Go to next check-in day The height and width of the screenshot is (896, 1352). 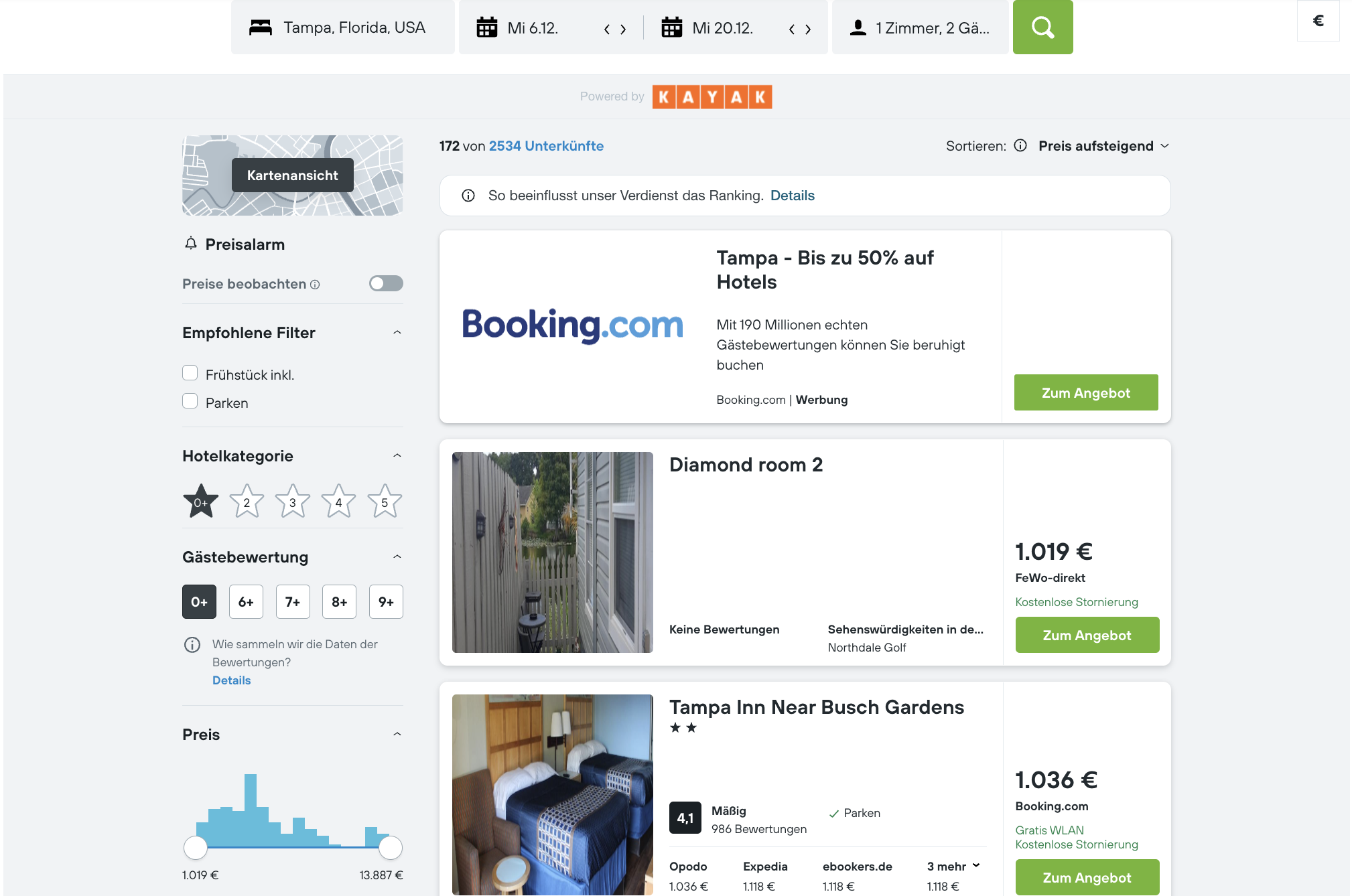tap(623, 29)
